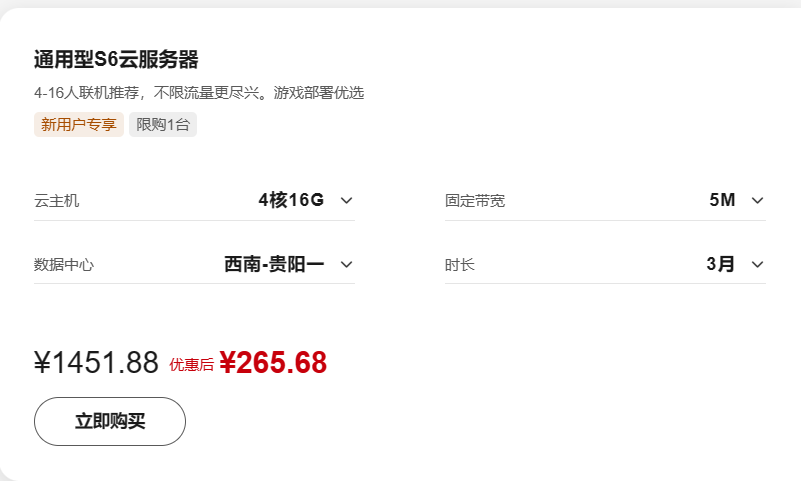Image resolution: width=801 pixels, height=481 pixels.
Task: Click the chevron beside 3月 duration
Action: (757, 264)
